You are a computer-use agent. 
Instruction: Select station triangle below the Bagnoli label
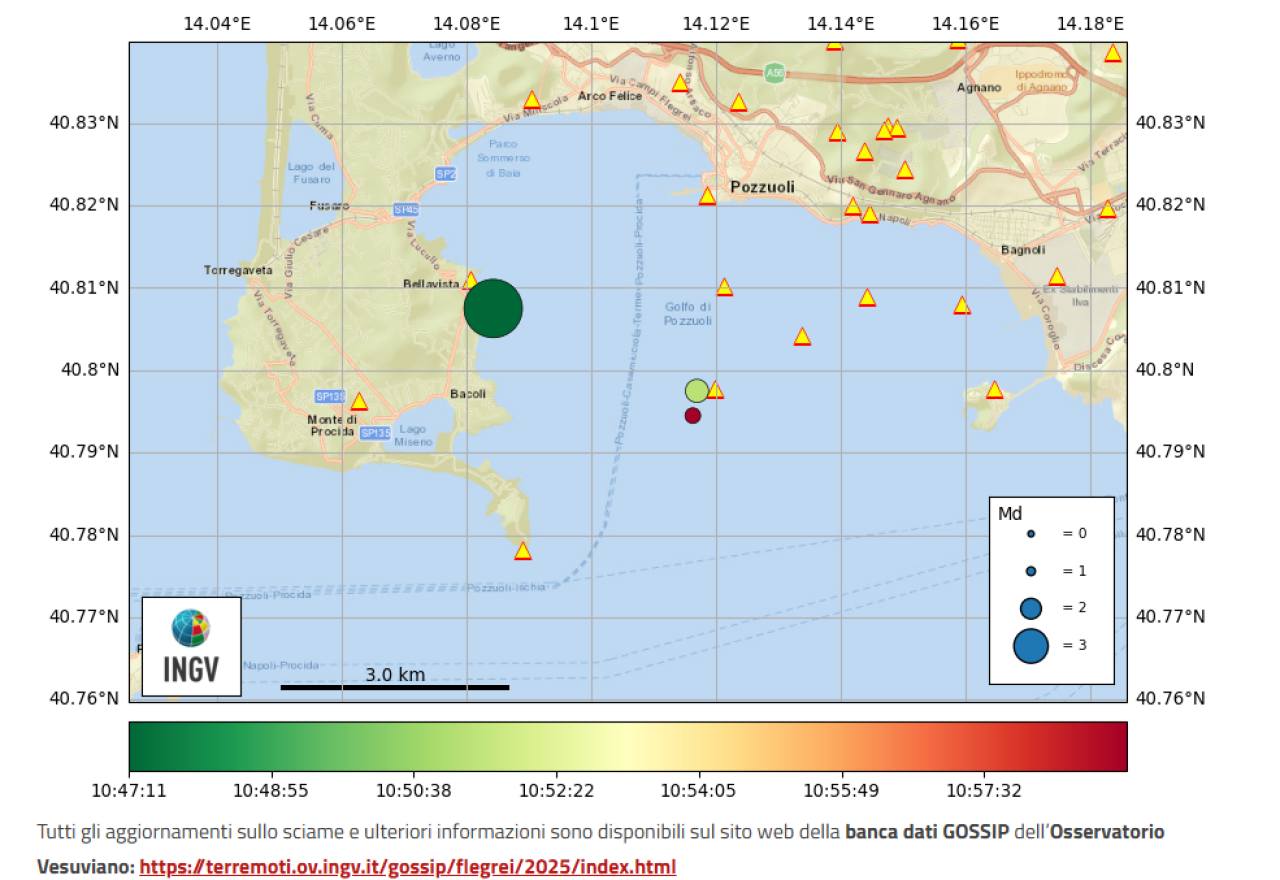[x=1057, y=277]
